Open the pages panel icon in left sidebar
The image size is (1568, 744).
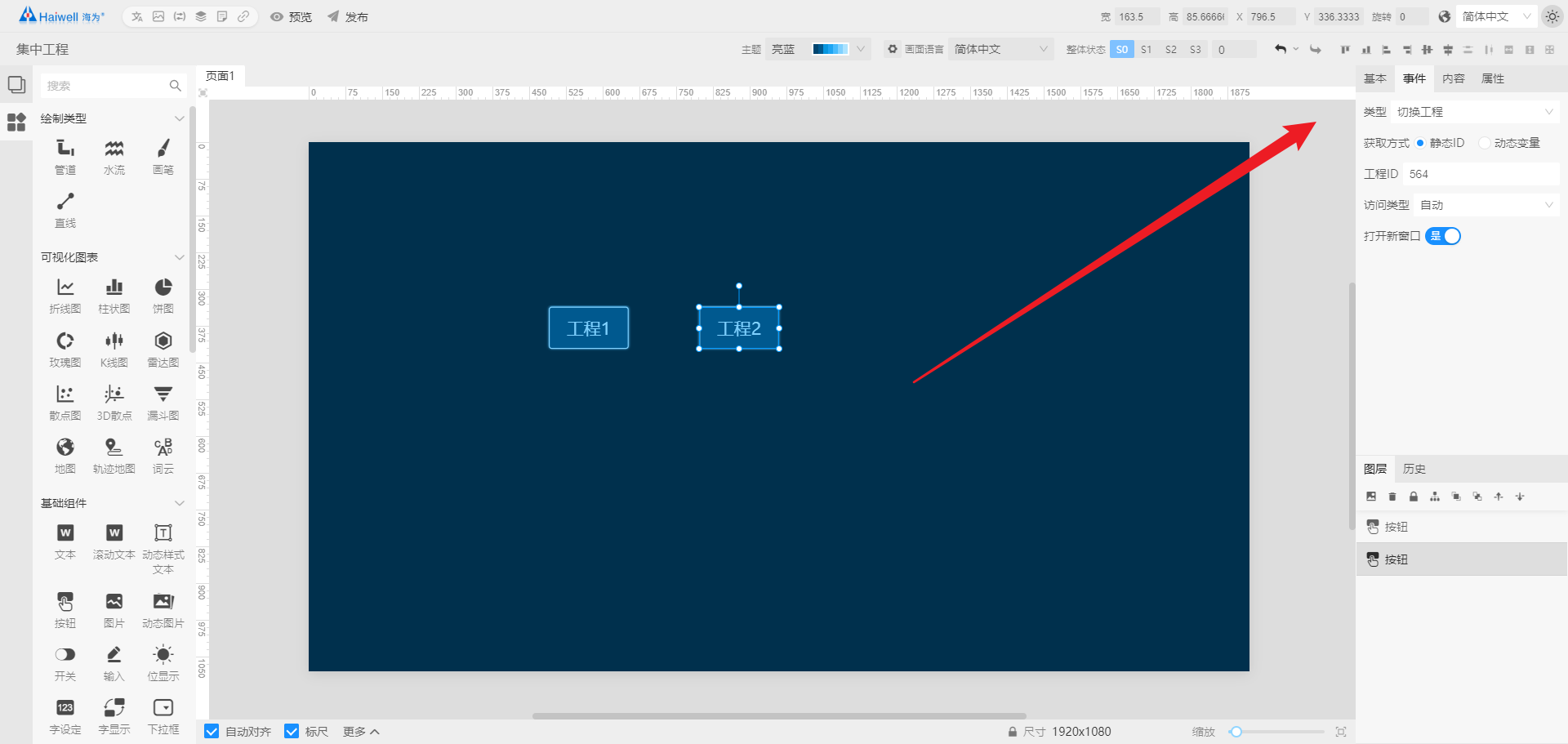click(16, 84)
